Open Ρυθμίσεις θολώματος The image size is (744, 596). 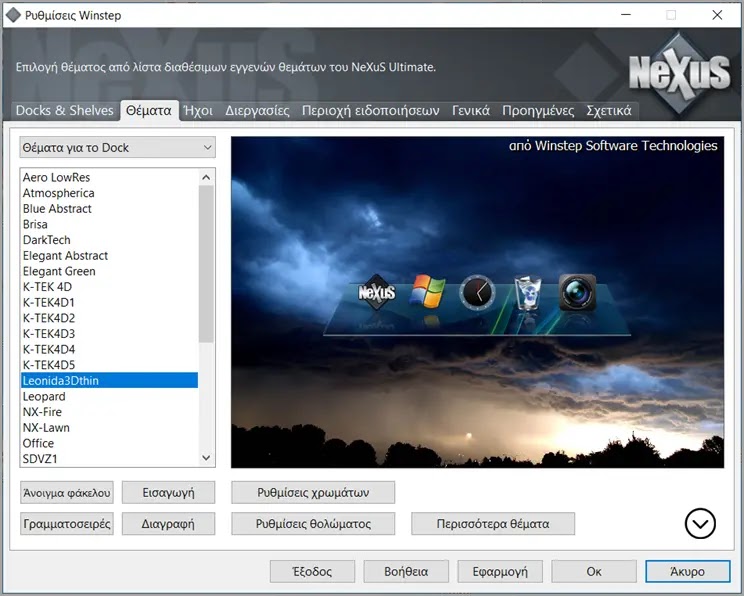(313, 524)
